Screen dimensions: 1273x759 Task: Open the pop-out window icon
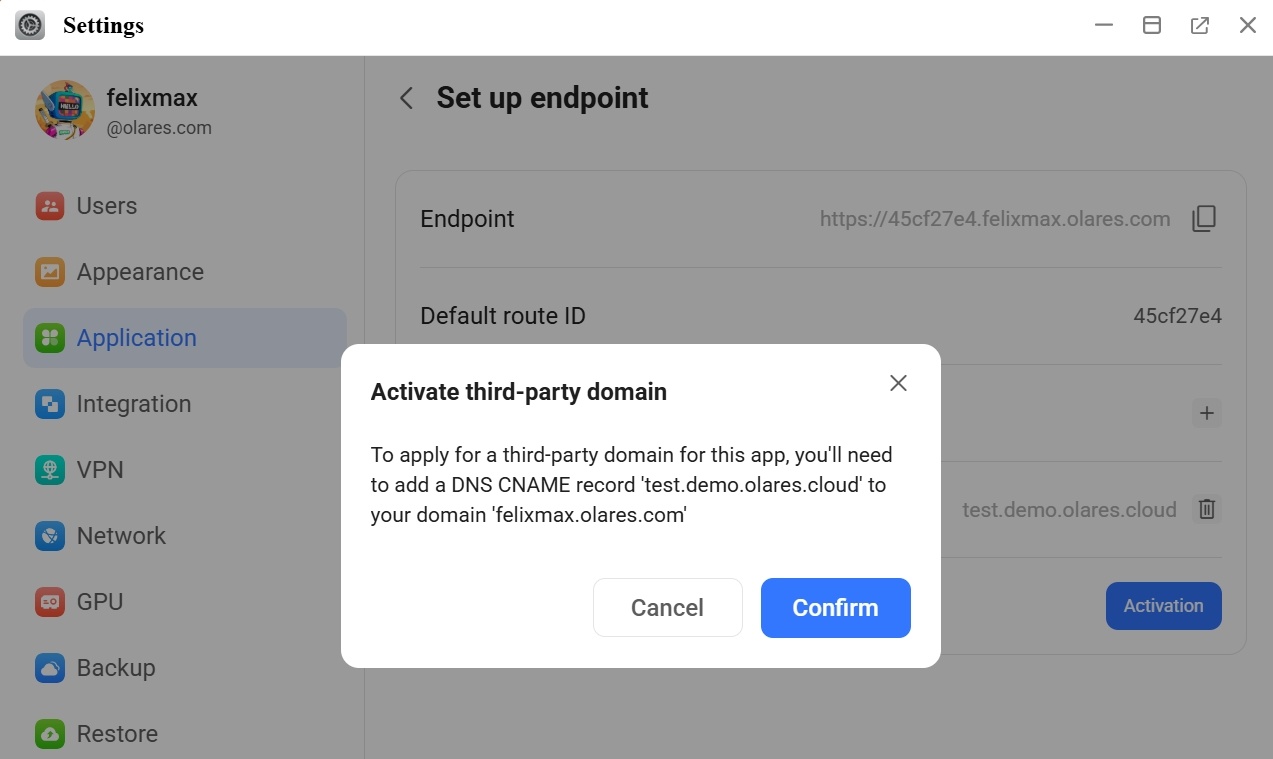(x=1199, y=24)
